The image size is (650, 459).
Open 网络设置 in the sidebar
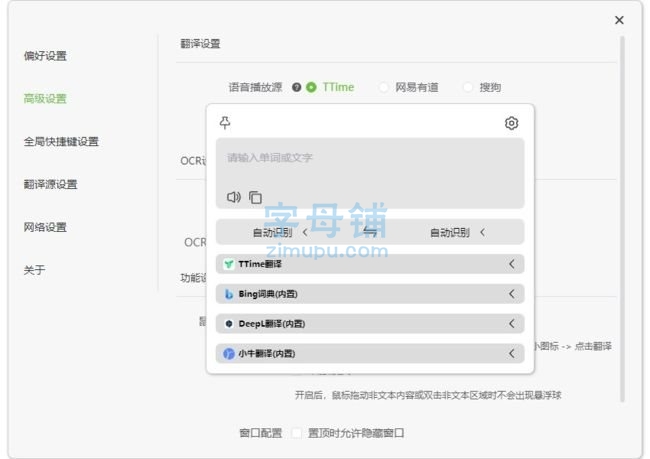coord(45,227)
